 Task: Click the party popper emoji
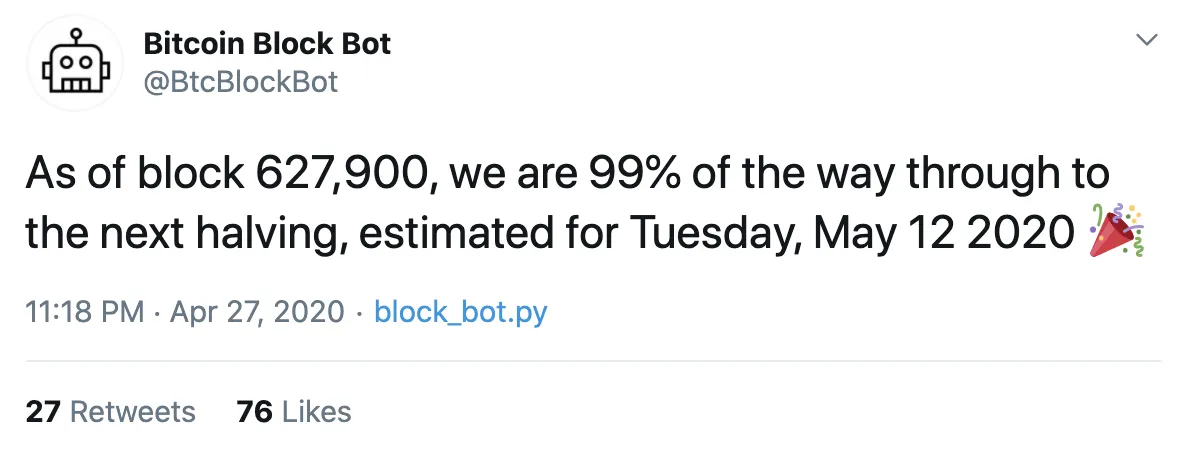(x=1116, y=234)
